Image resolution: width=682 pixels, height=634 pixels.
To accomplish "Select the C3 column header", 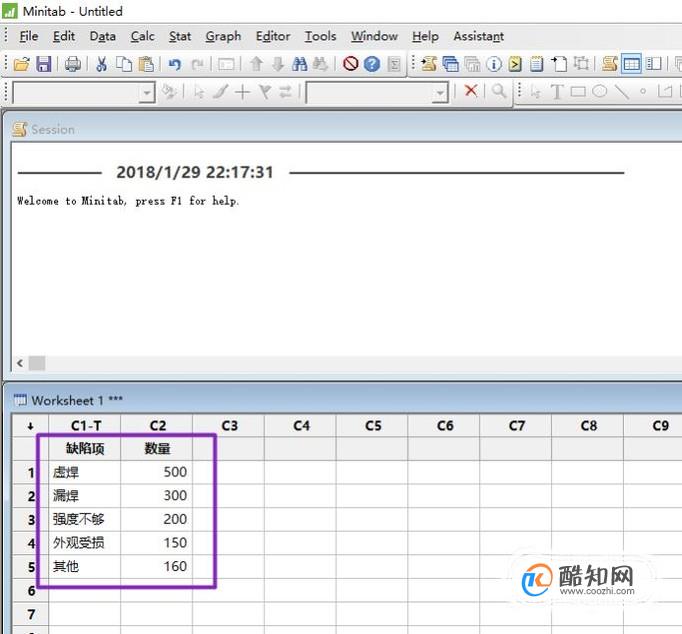I will pyautogui.click(x=229, y=426).
